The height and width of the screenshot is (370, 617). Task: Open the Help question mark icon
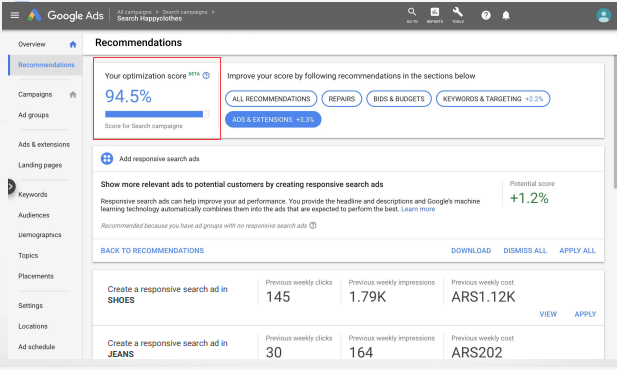pos(486,15)
